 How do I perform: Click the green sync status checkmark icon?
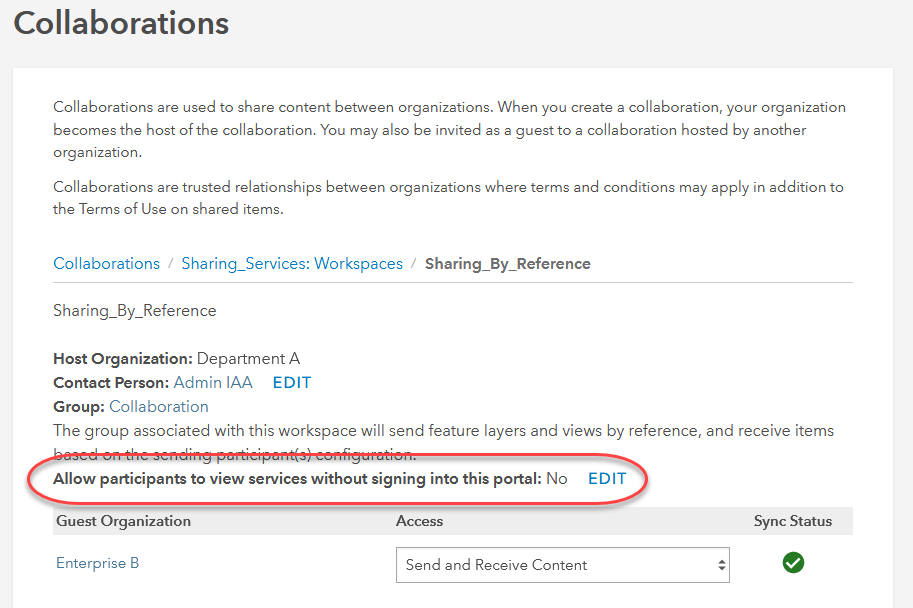coord(793,563)
